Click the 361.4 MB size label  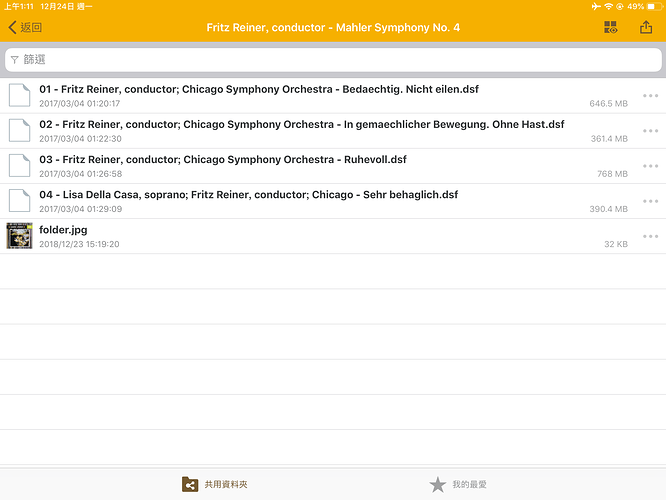pyautogui.click(x=609, y=139)
